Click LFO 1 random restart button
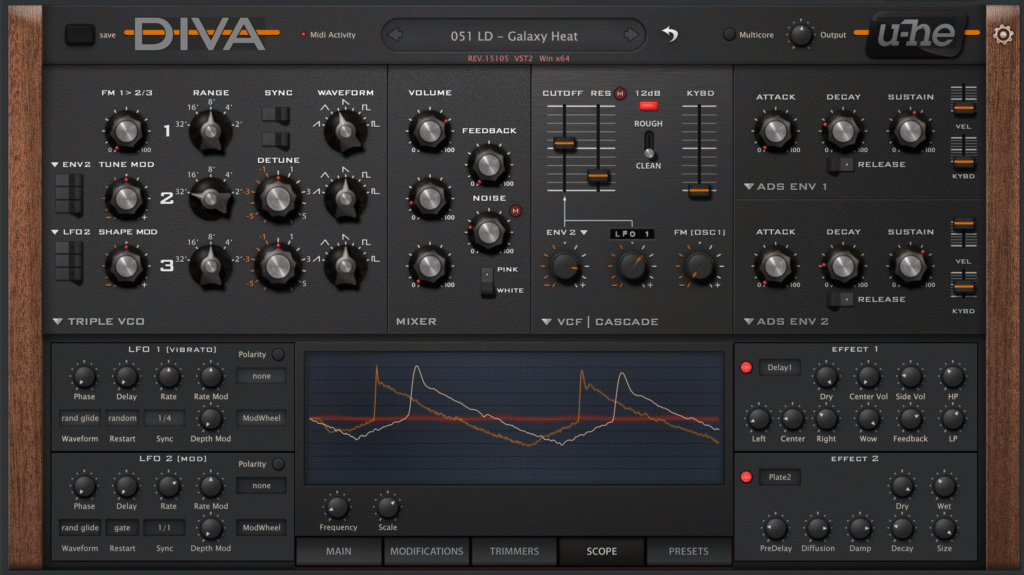 pos(122,418)
